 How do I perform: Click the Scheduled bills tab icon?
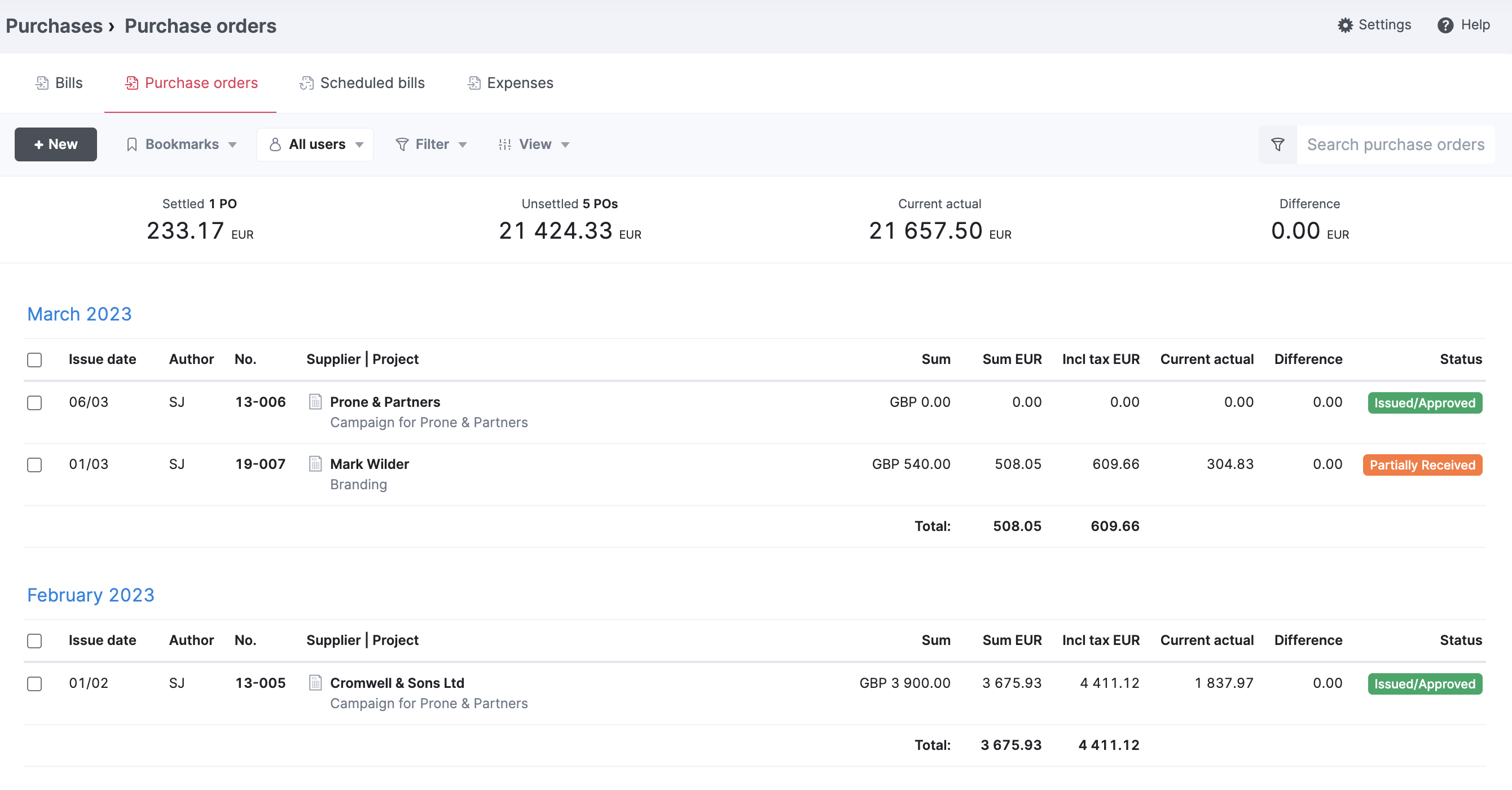coord(306,84)
